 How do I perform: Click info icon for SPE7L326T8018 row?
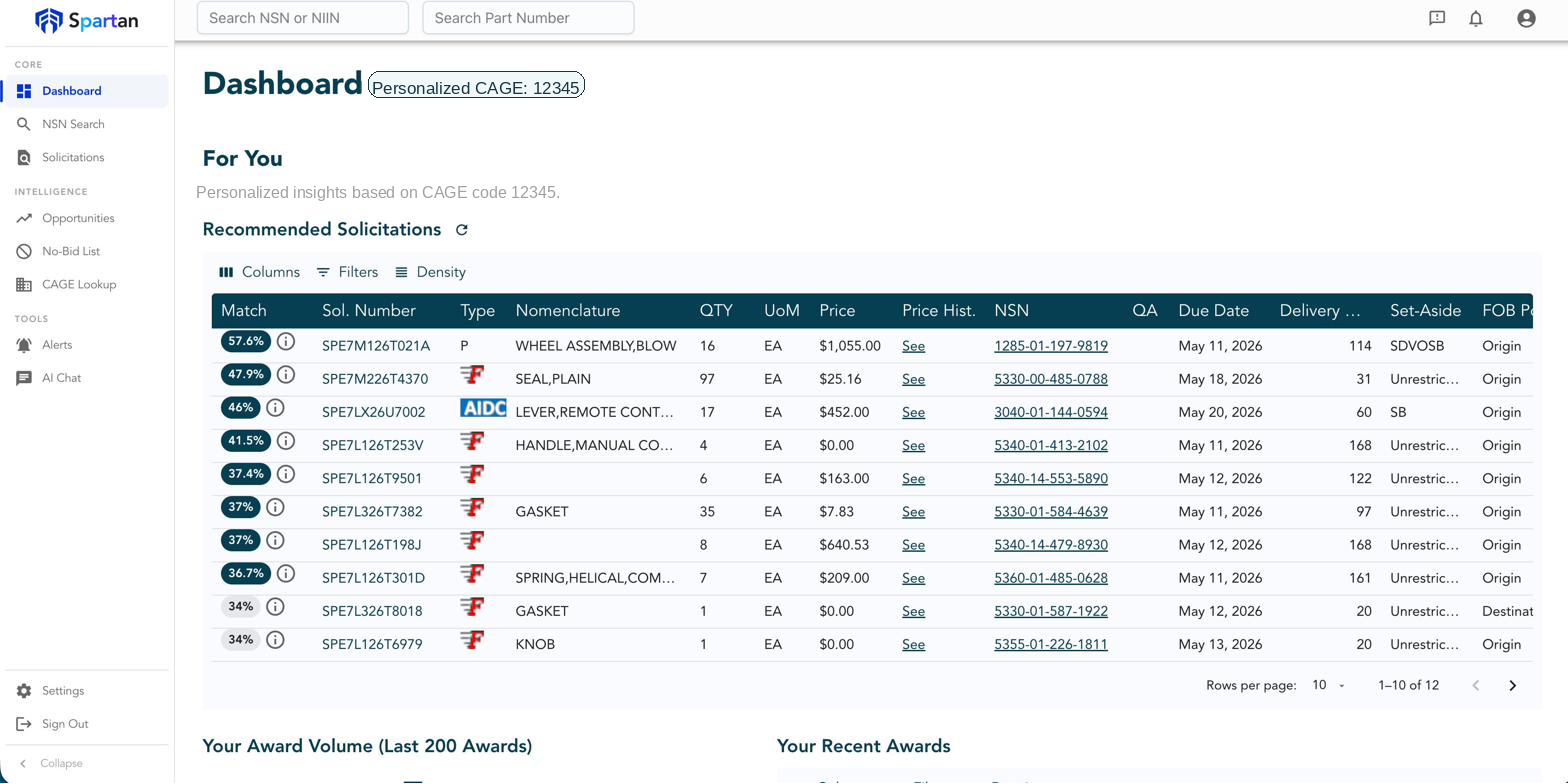(x=275, y=607)
